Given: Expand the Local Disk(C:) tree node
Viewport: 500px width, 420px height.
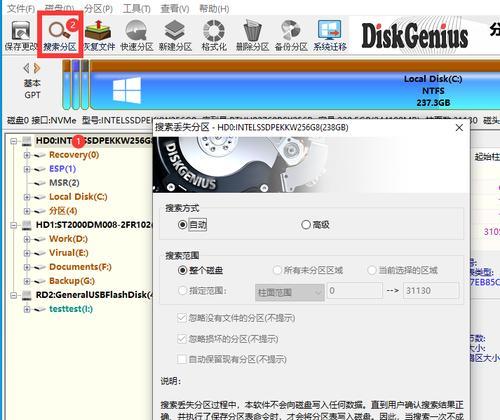Looking at the screenshot, I should [x=27, y=197].
